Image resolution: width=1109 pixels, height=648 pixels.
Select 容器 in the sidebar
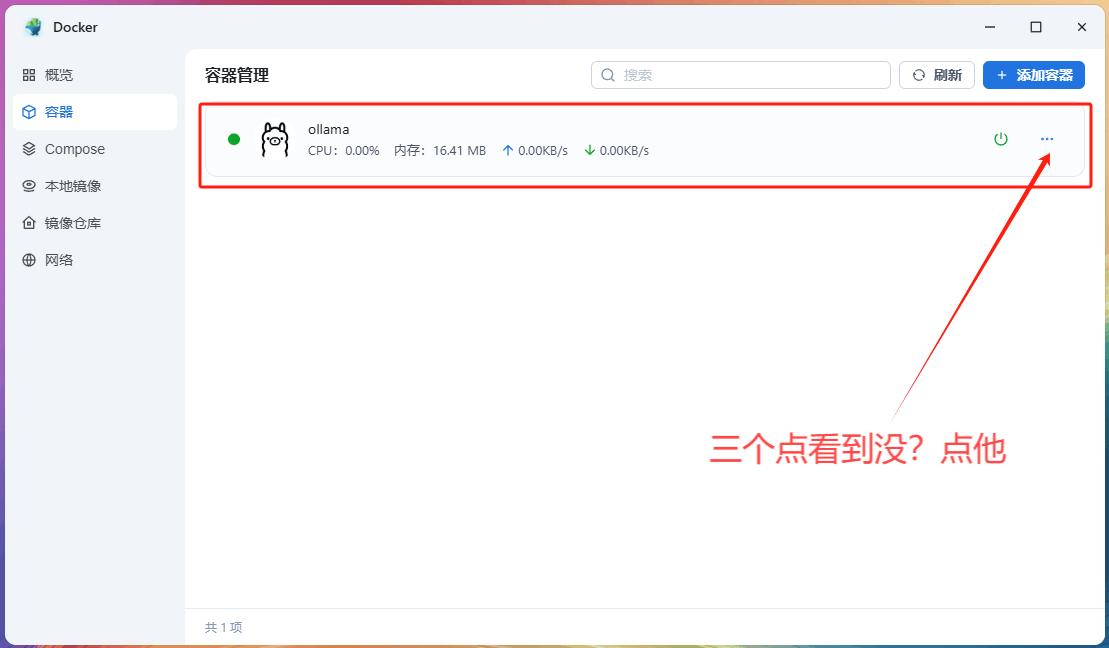coord(59,112)
